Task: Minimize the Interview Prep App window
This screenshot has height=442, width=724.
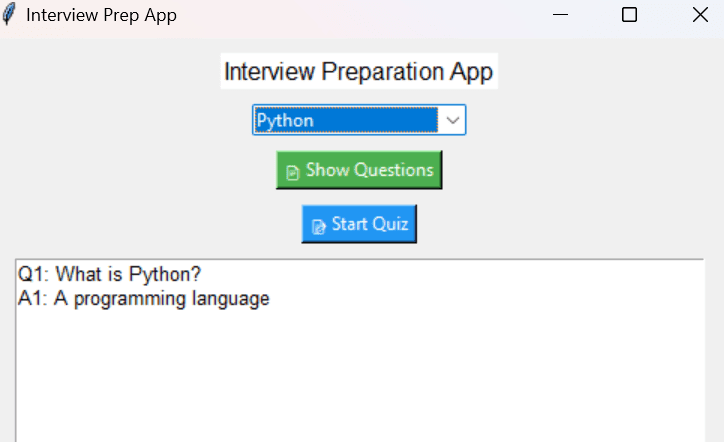Action: click(560, 15)
